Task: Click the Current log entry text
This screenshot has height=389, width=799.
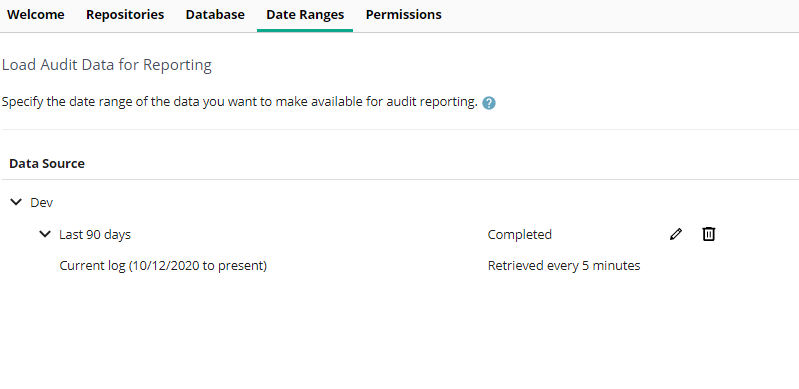Action: pos(163,266)
